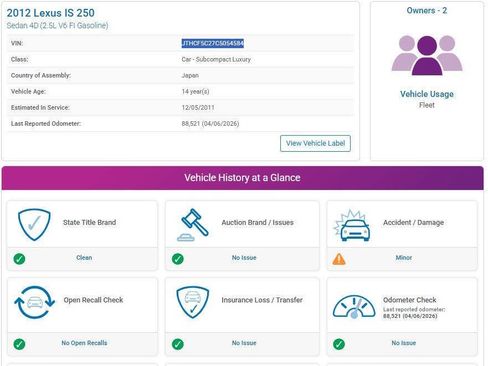Screen dimensions: 488x366
Task: Open the Minor accident status link
Action: click(404, 258)
